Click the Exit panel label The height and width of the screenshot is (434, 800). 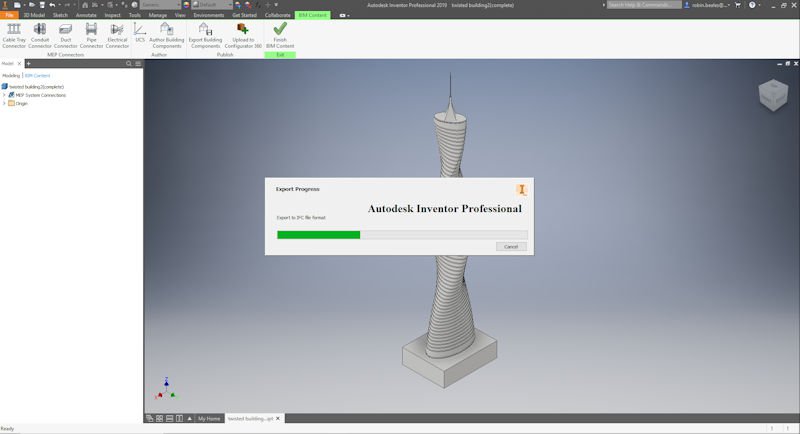280,55
